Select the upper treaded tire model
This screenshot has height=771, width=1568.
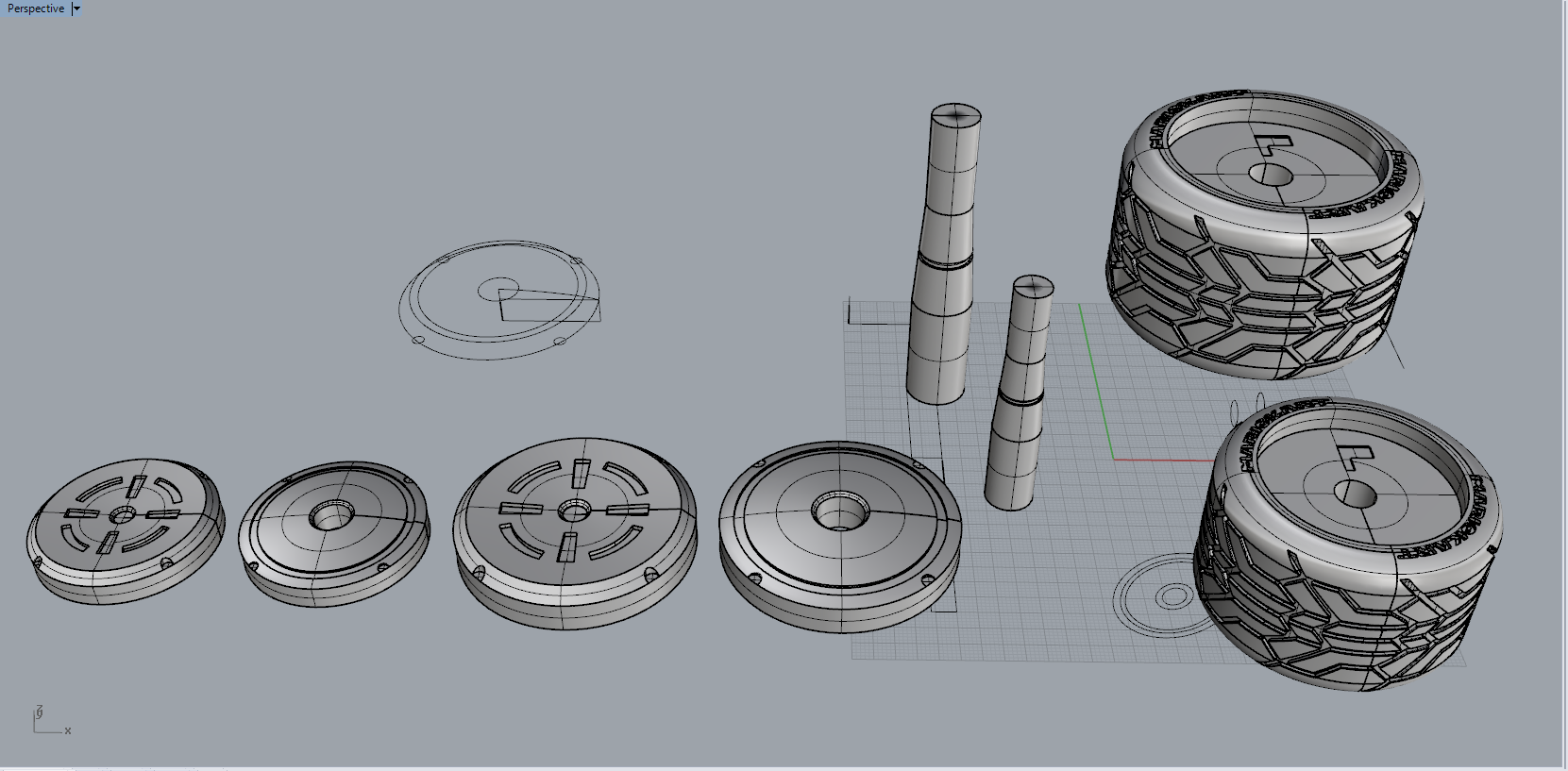1265,234
